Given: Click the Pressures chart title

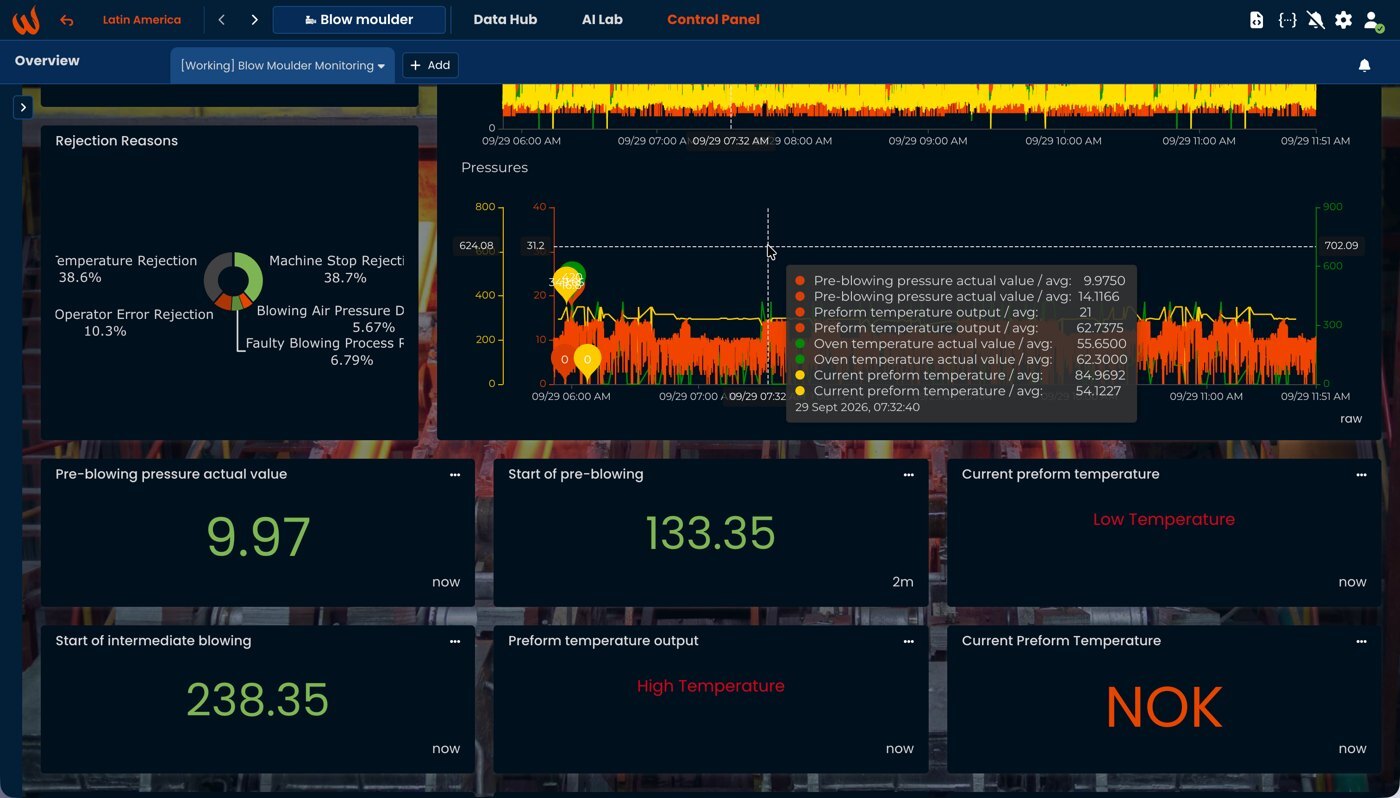Looking at the screenshot, I should (x=494, y=168).
